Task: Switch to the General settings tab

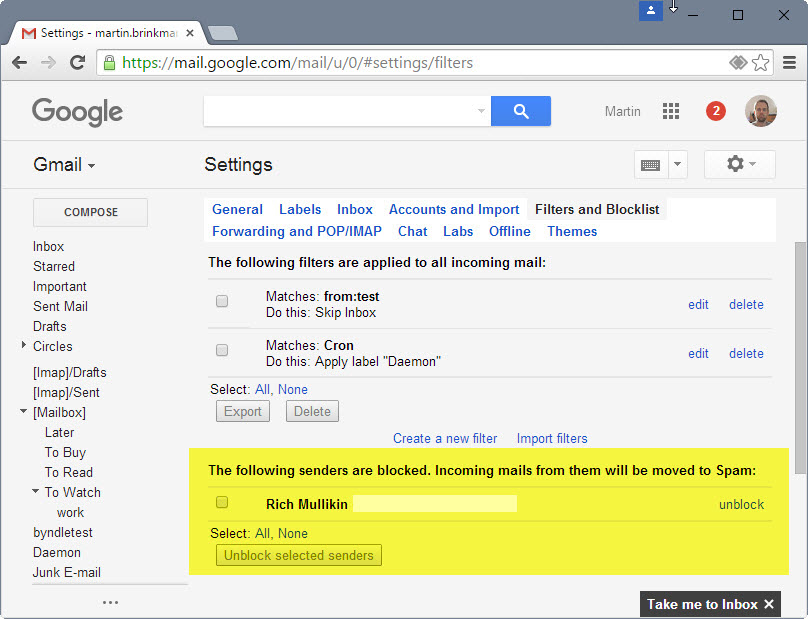Action: coord(237,209)
